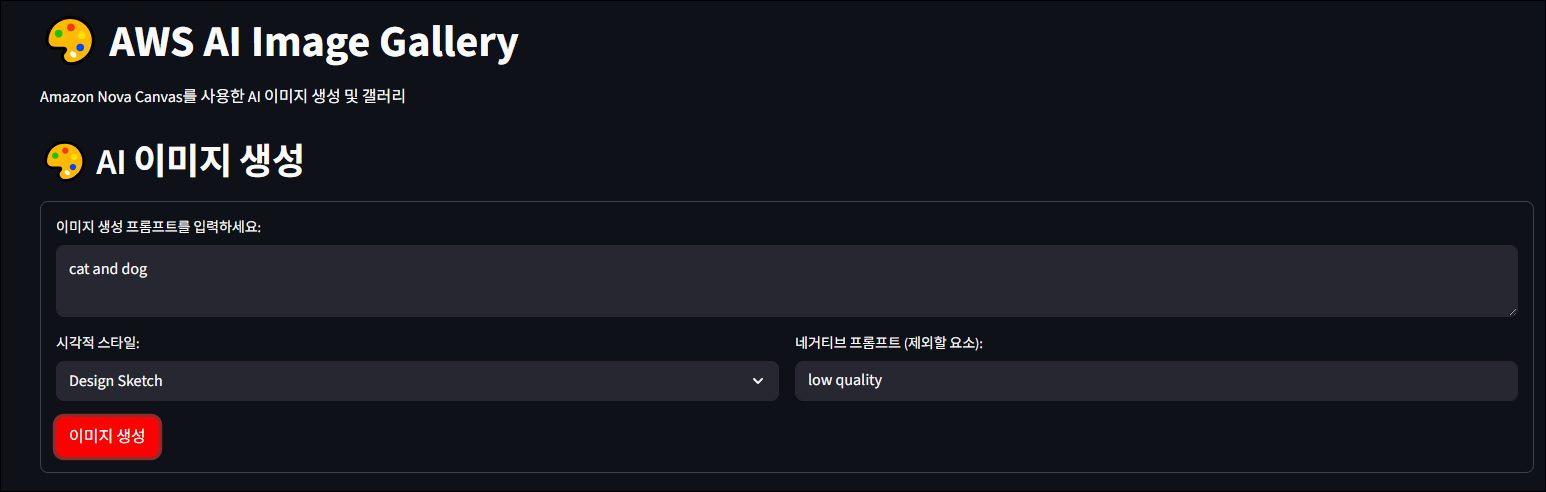Place cursor on the word dog in prompt

pyautogui.click(x=134, y=269)
